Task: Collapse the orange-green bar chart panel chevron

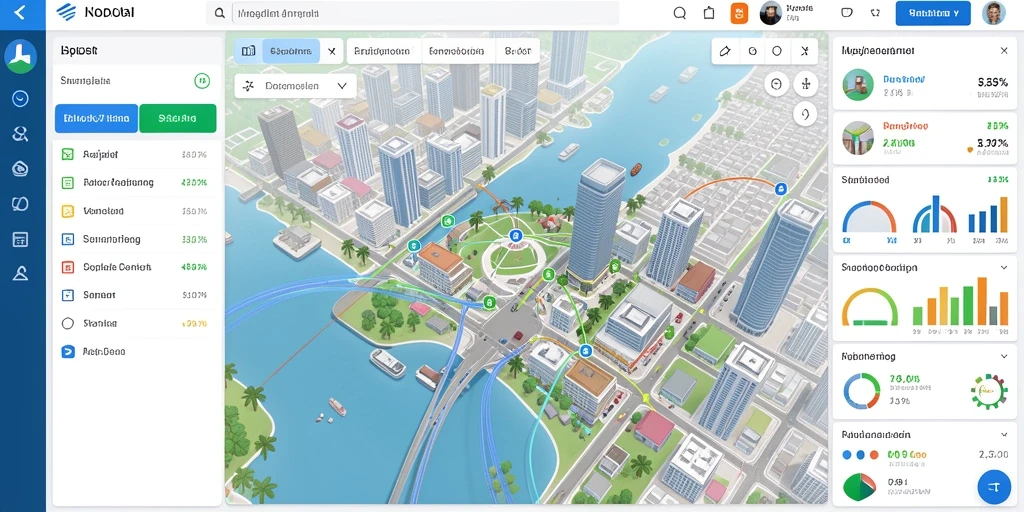Action: point(1004,268)
